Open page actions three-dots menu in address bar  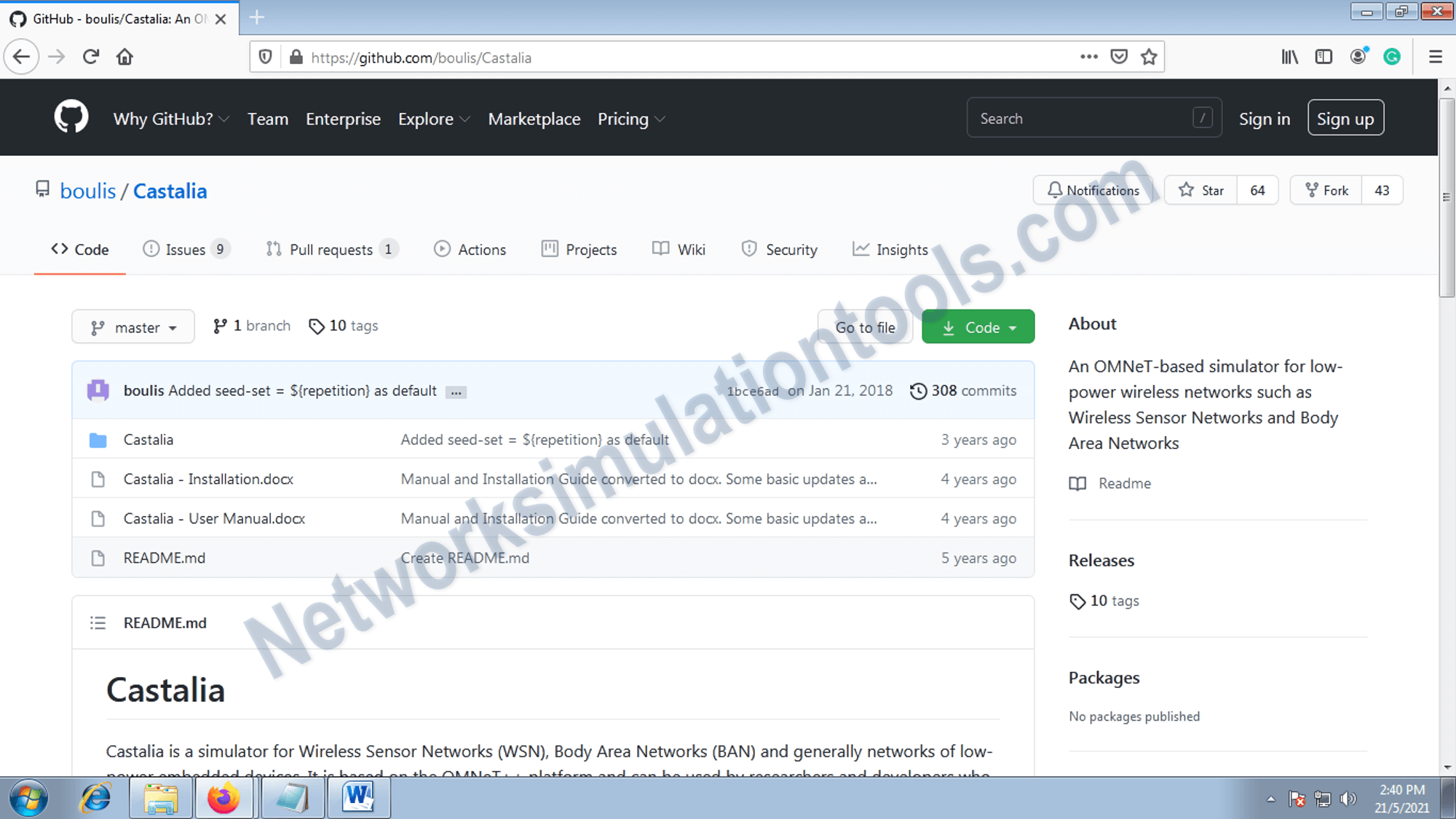(1088, 57)
